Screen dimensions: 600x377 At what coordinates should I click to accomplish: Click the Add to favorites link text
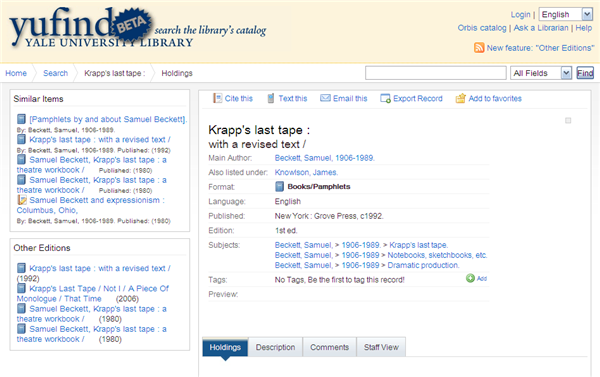click(495, 98)
